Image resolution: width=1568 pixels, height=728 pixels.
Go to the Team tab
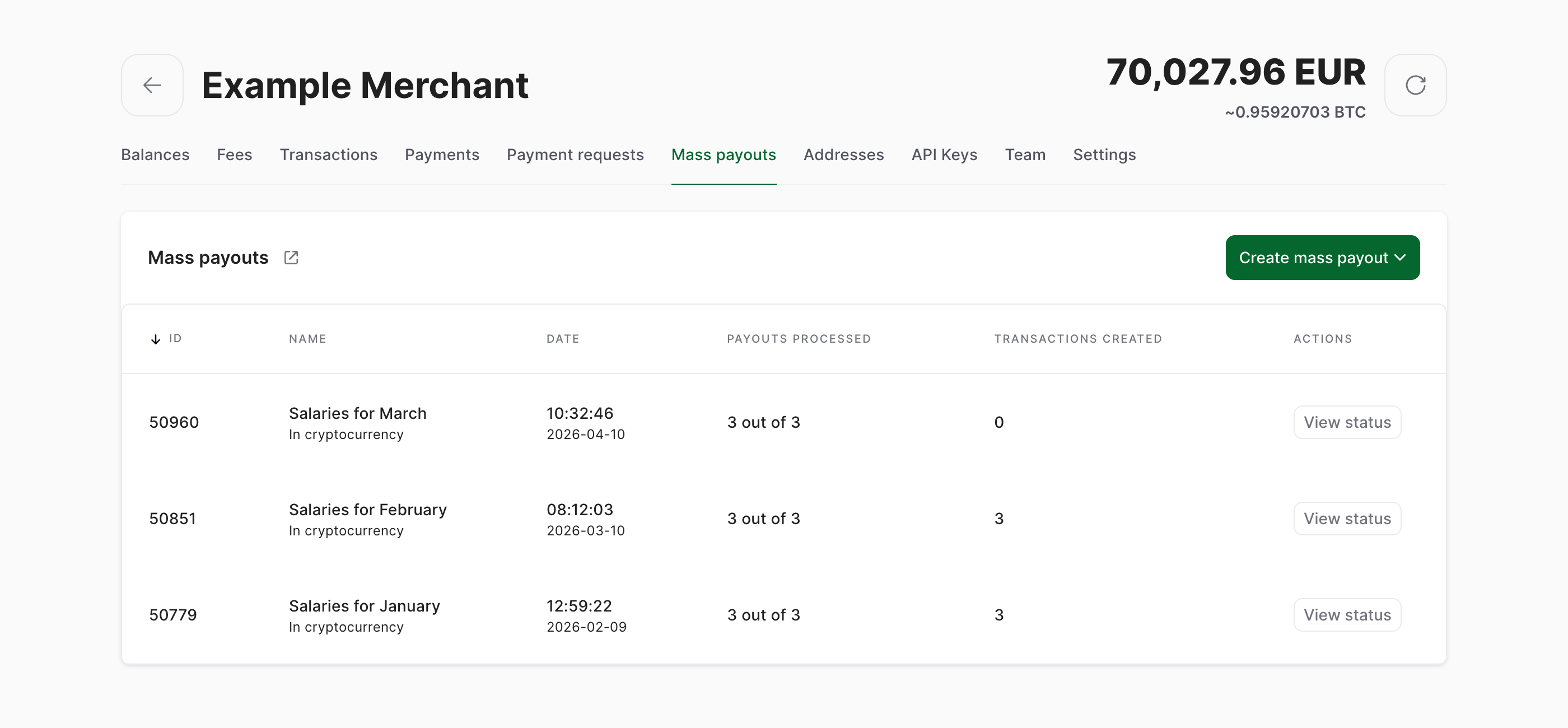(1025, 155)
